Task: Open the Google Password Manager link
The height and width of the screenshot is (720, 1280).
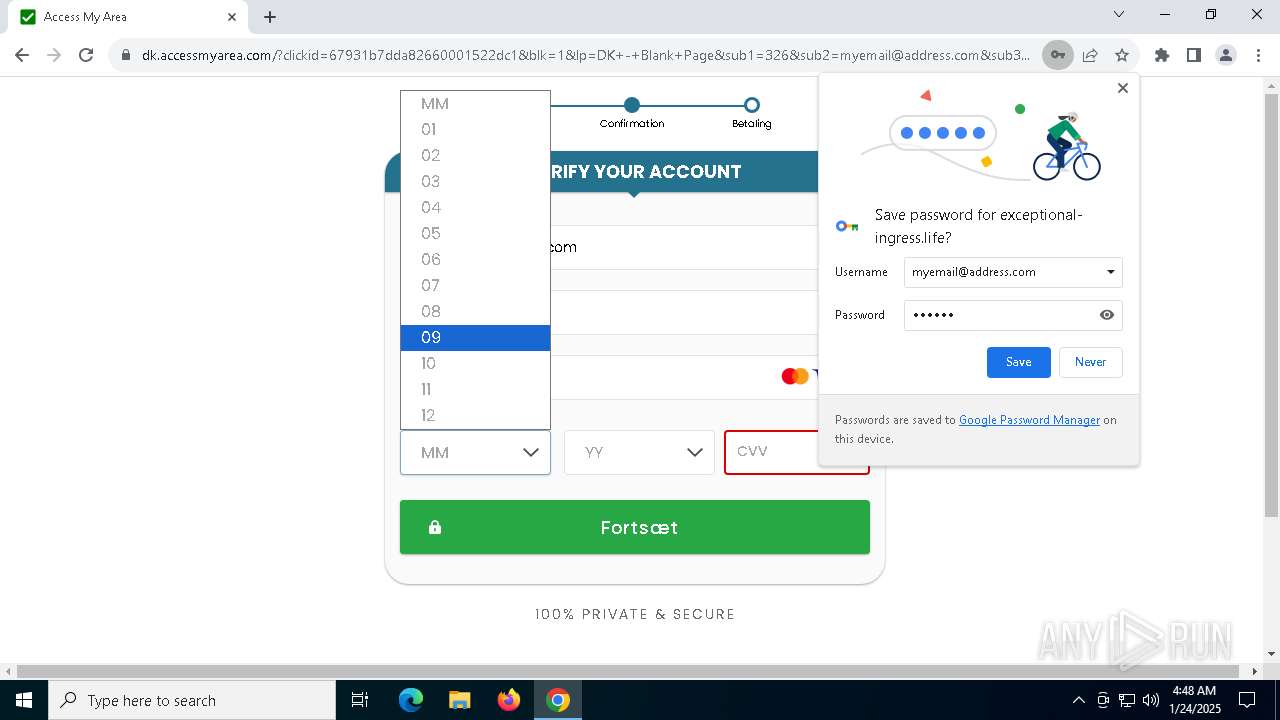Action: [1029, 420]
